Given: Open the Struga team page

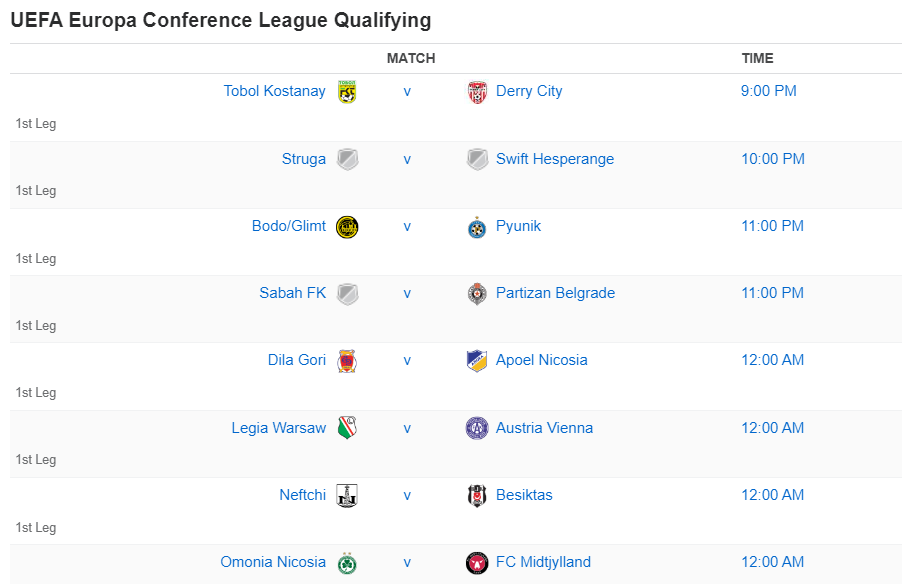Looking at the screenshot, I should click(303, 158).
